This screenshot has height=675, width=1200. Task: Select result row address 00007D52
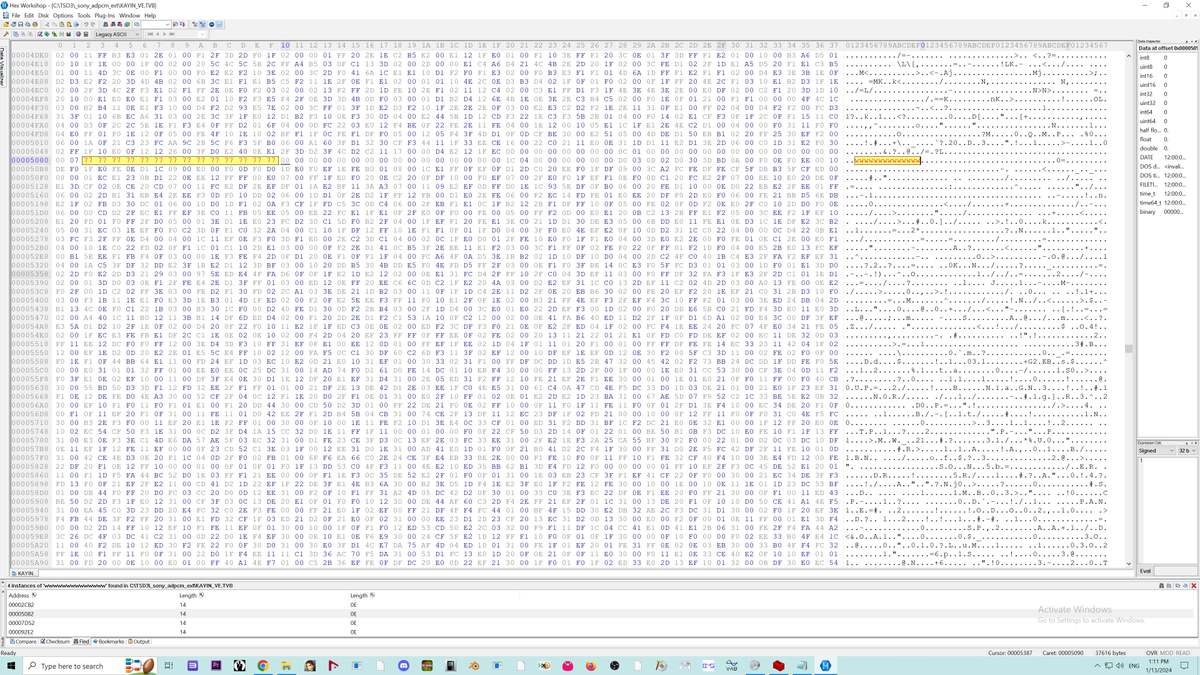point(22,623)
